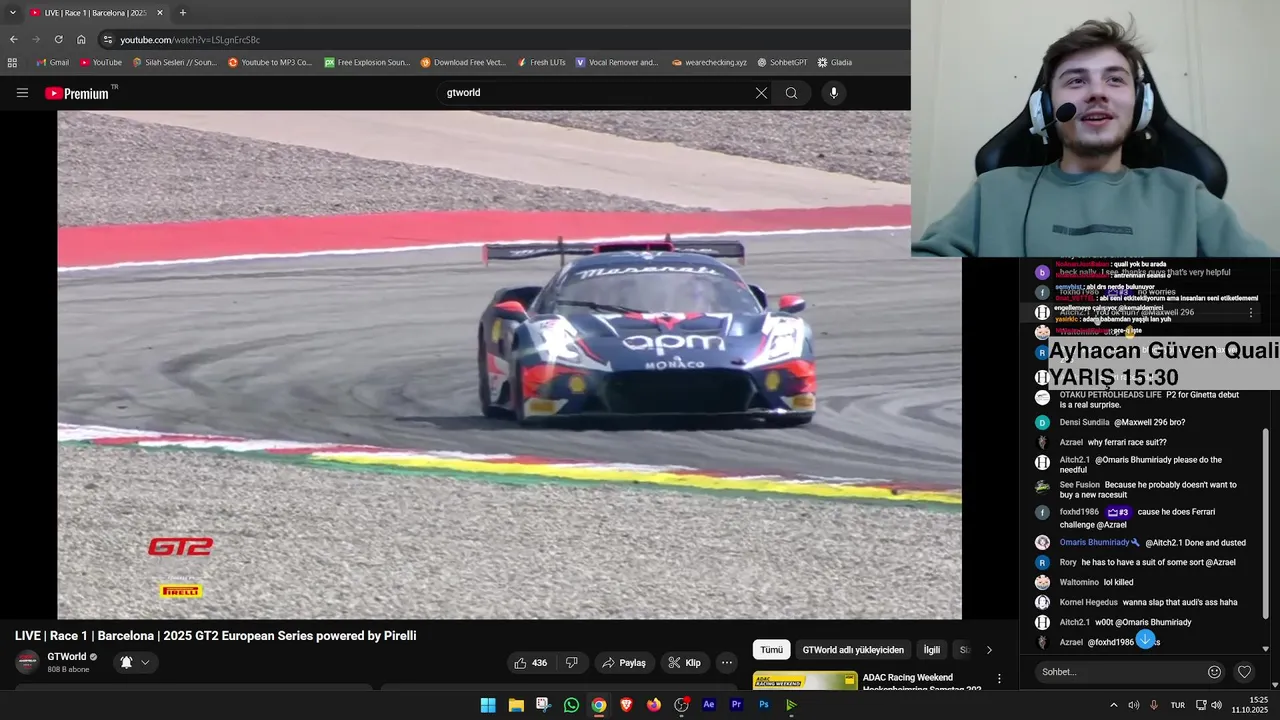Select the Tümü filter chip

tap(772, 650)
